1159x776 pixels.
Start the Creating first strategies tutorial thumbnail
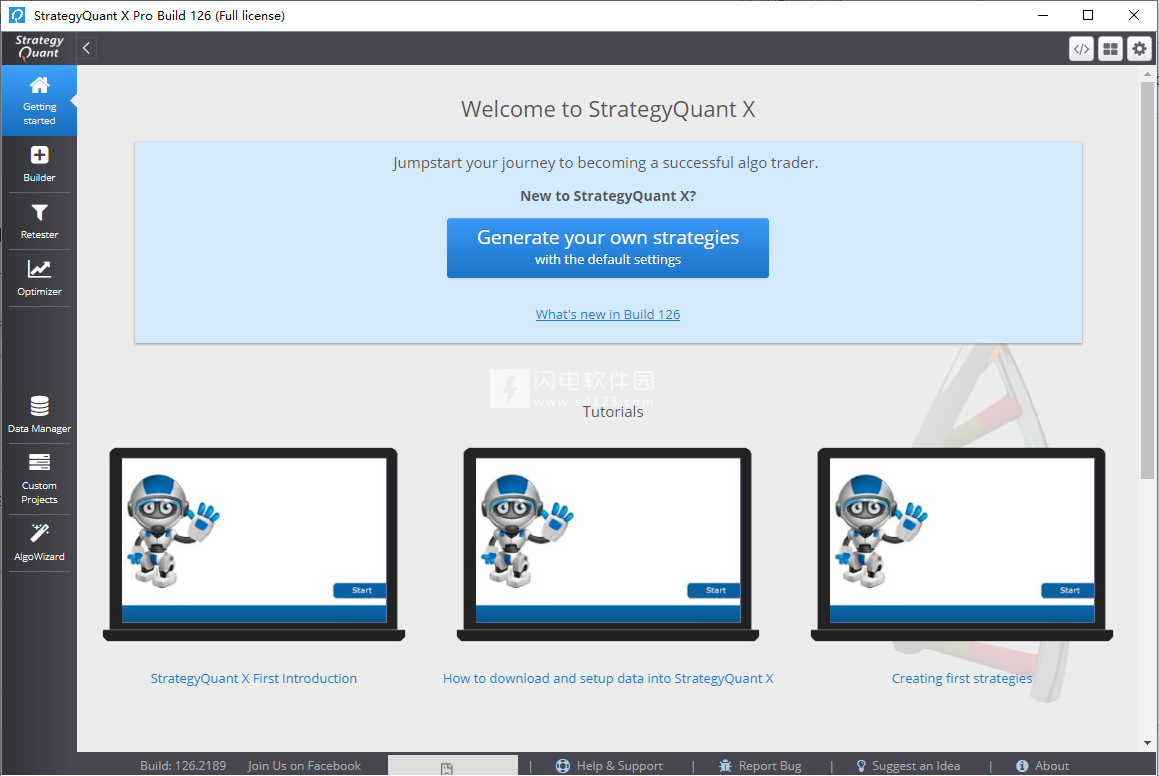click(962, 544)
